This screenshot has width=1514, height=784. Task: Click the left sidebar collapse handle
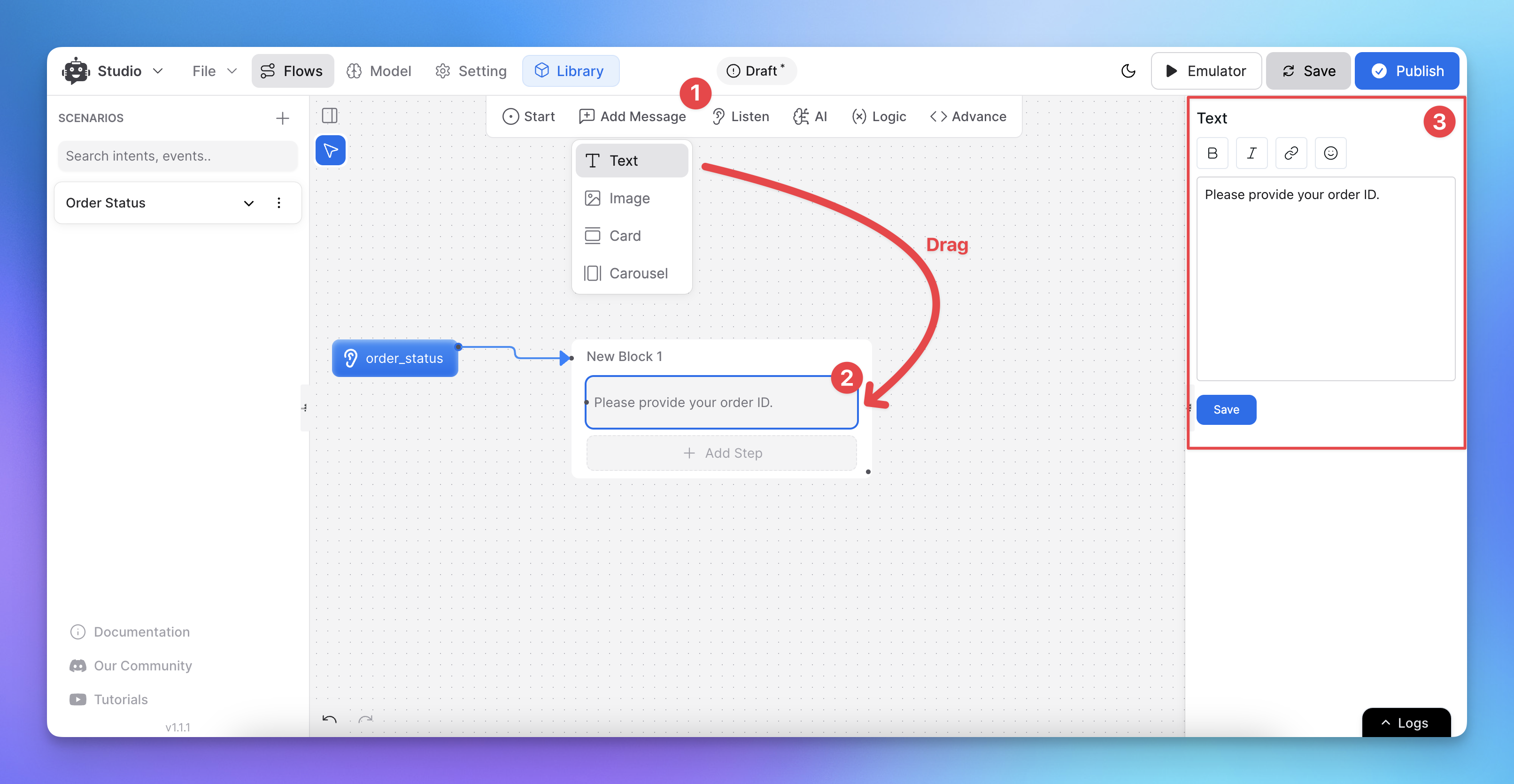304,408
